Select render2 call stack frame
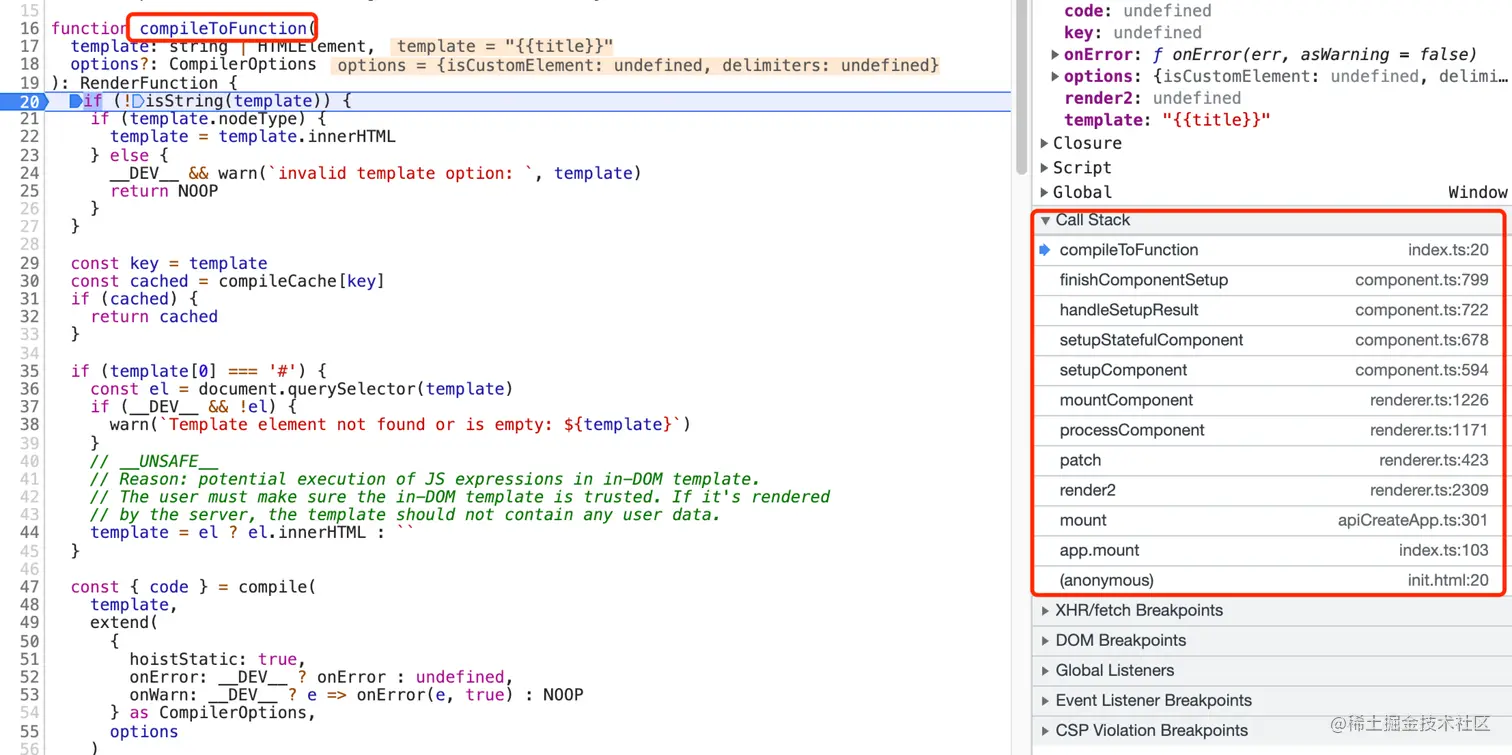The height and width of the screenshot is (755, 1512). (x=1269, y=490)
